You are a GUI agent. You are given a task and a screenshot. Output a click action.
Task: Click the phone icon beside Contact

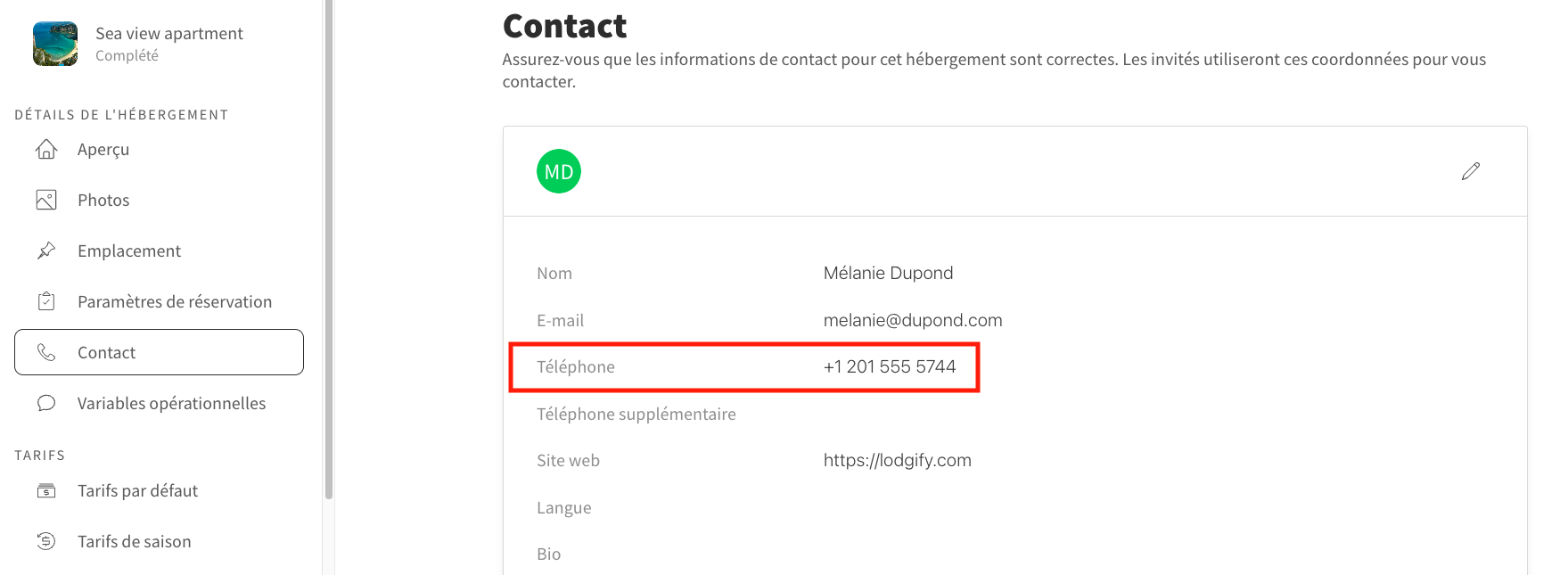pyautogui.click(x=46, y=352)
